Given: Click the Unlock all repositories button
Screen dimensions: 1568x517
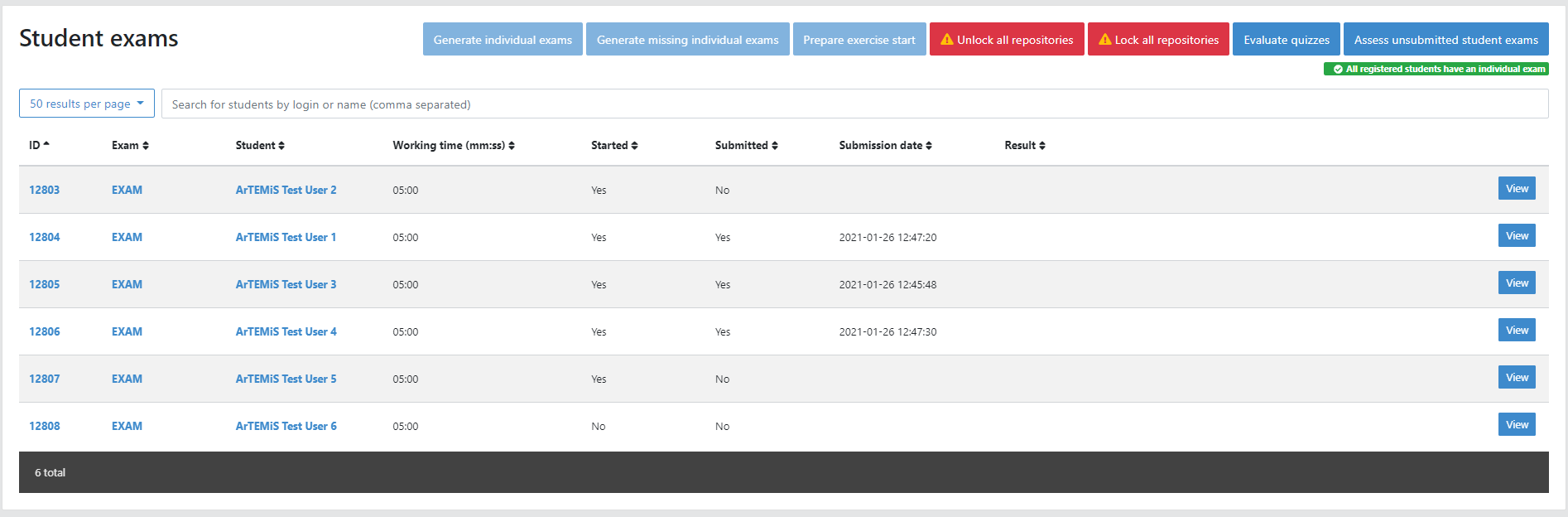Looking at the screenshot, I should tap(1007, 39).
